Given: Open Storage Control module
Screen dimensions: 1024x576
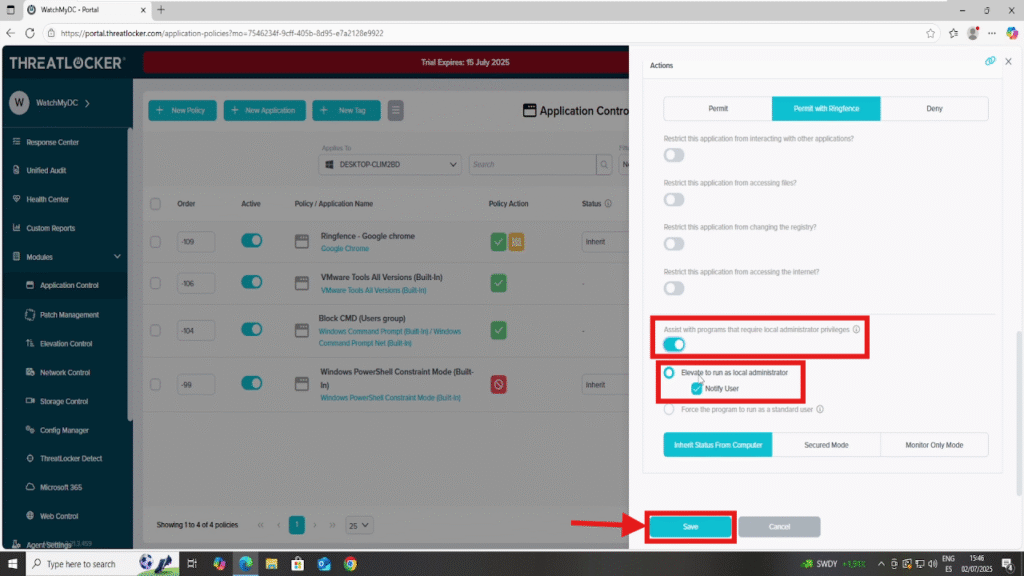Looking at the screenshot, I should [x=63, y=401].
